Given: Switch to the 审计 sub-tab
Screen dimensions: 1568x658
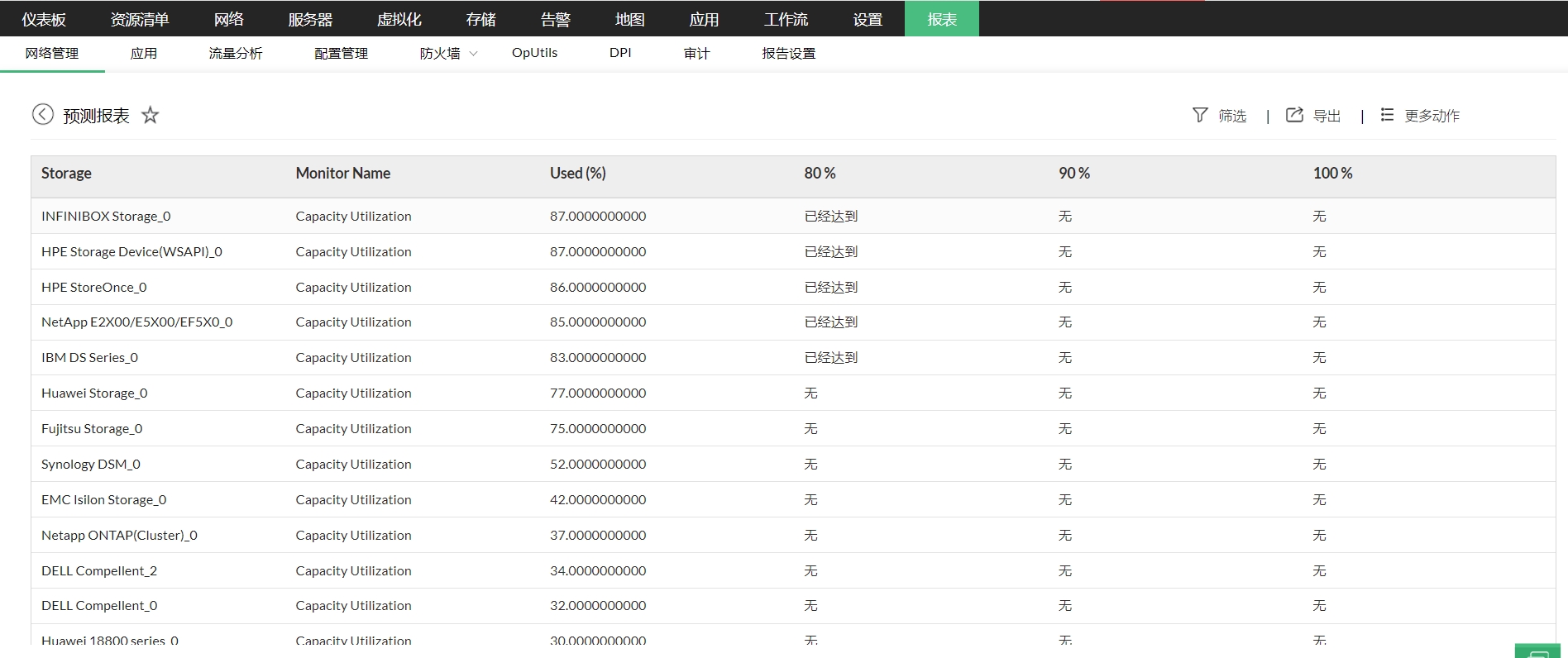Looking at the screenshot, I should coord(697,54).
